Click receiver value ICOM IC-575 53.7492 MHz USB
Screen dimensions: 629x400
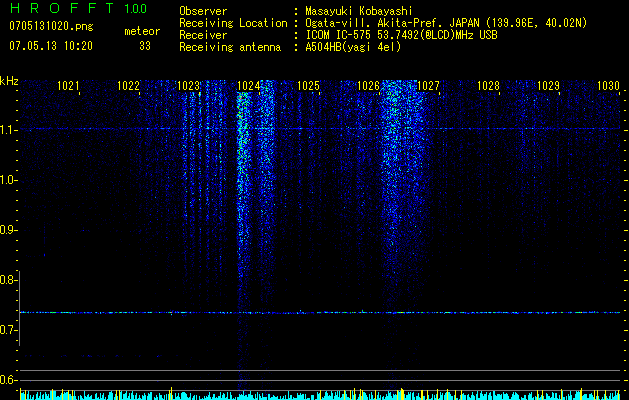click(402, 35)
